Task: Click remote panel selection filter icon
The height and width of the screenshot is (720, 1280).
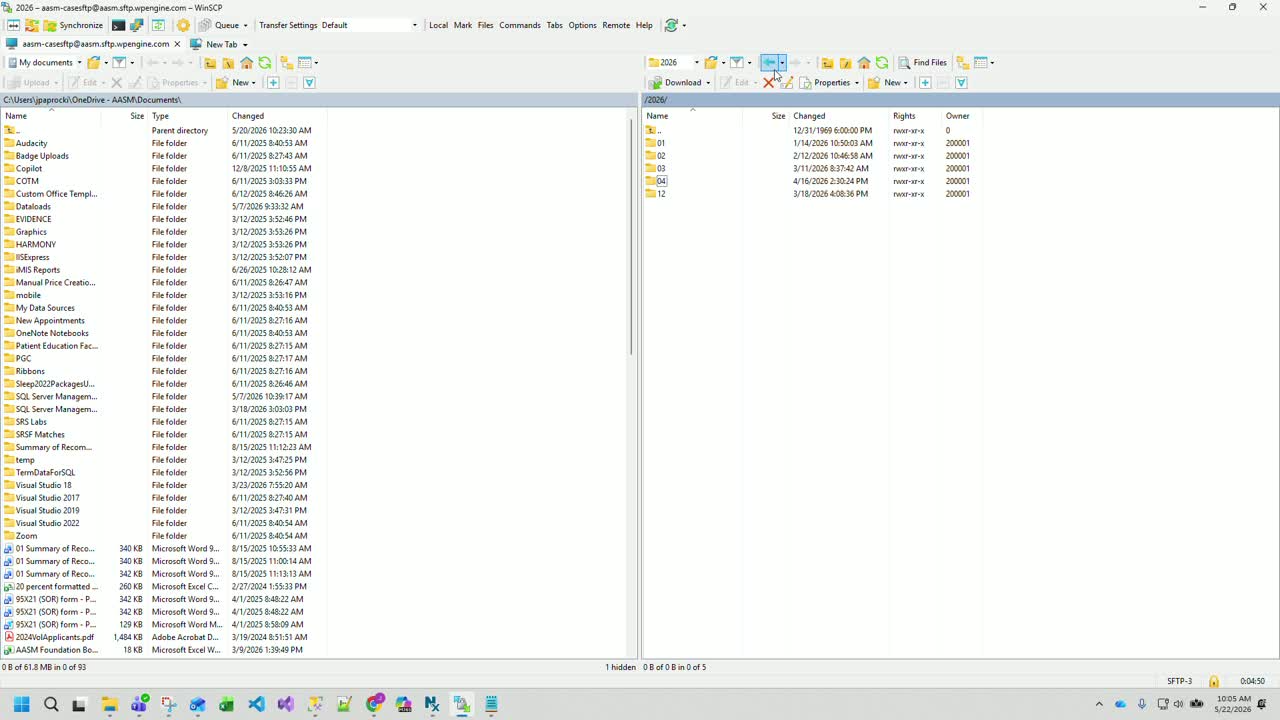Action: click(961, 83)
